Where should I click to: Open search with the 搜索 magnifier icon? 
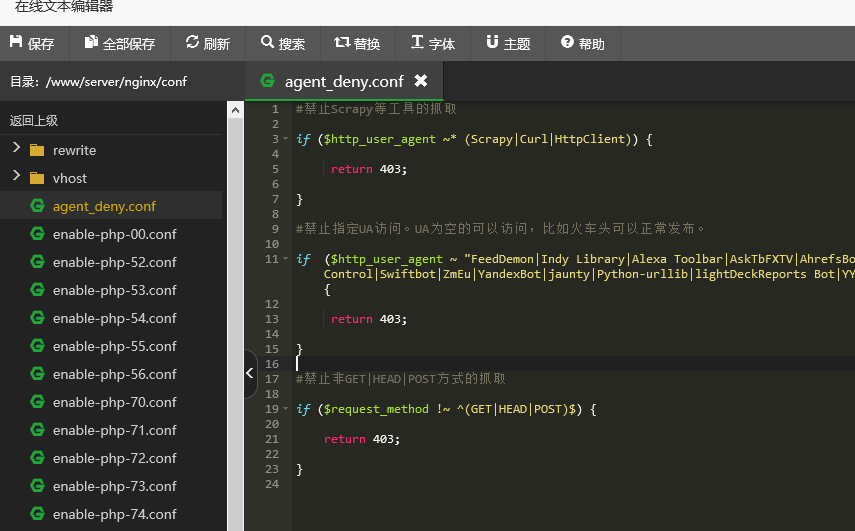click(267, 41)
